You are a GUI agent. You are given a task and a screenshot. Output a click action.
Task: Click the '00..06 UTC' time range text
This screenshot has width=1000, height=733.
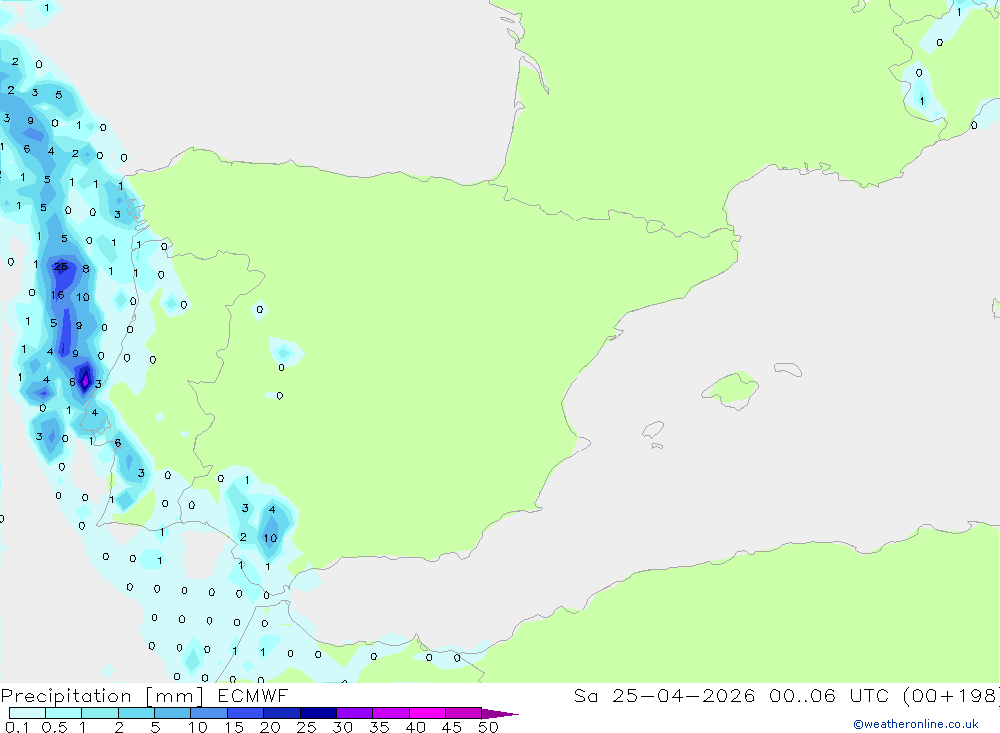tap(831, 695)
